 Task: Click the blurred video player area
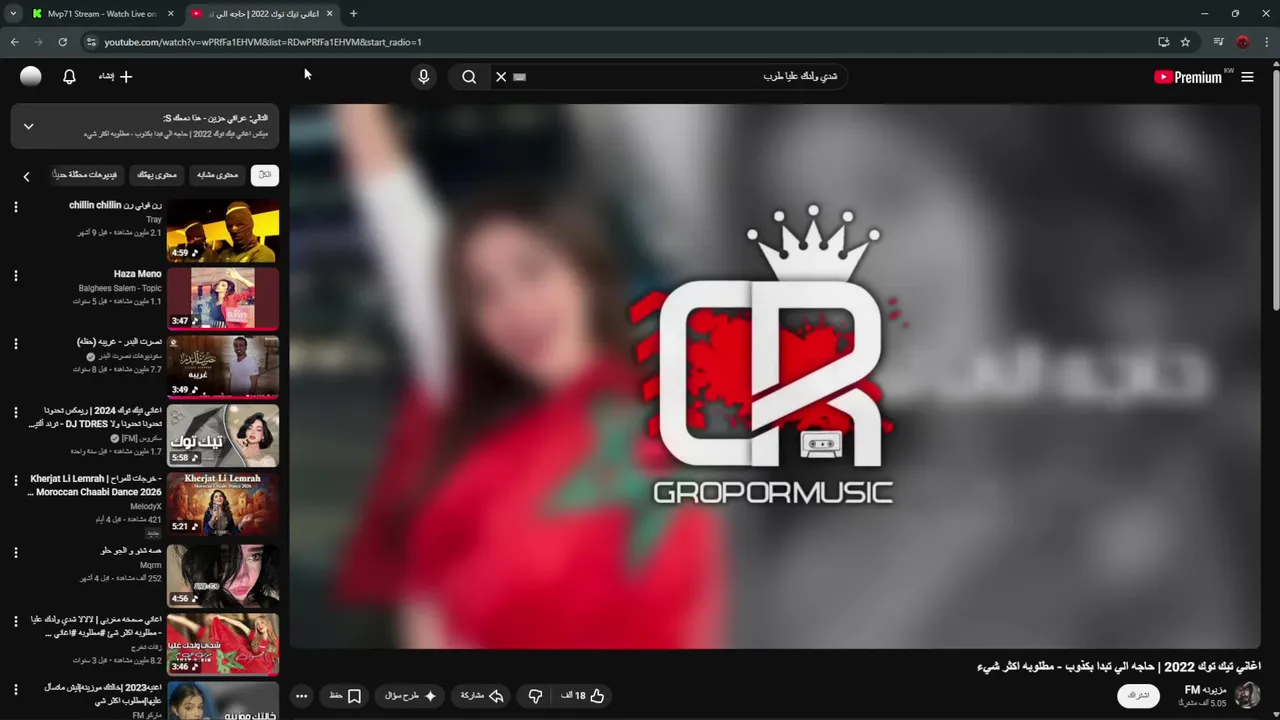[775, 375]
